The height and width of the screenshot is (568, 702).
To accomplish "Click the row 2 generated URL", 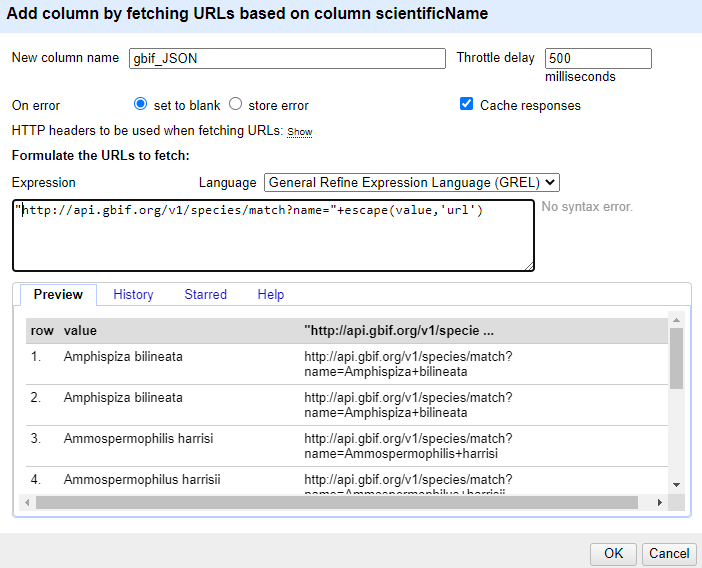I will 408,405.
